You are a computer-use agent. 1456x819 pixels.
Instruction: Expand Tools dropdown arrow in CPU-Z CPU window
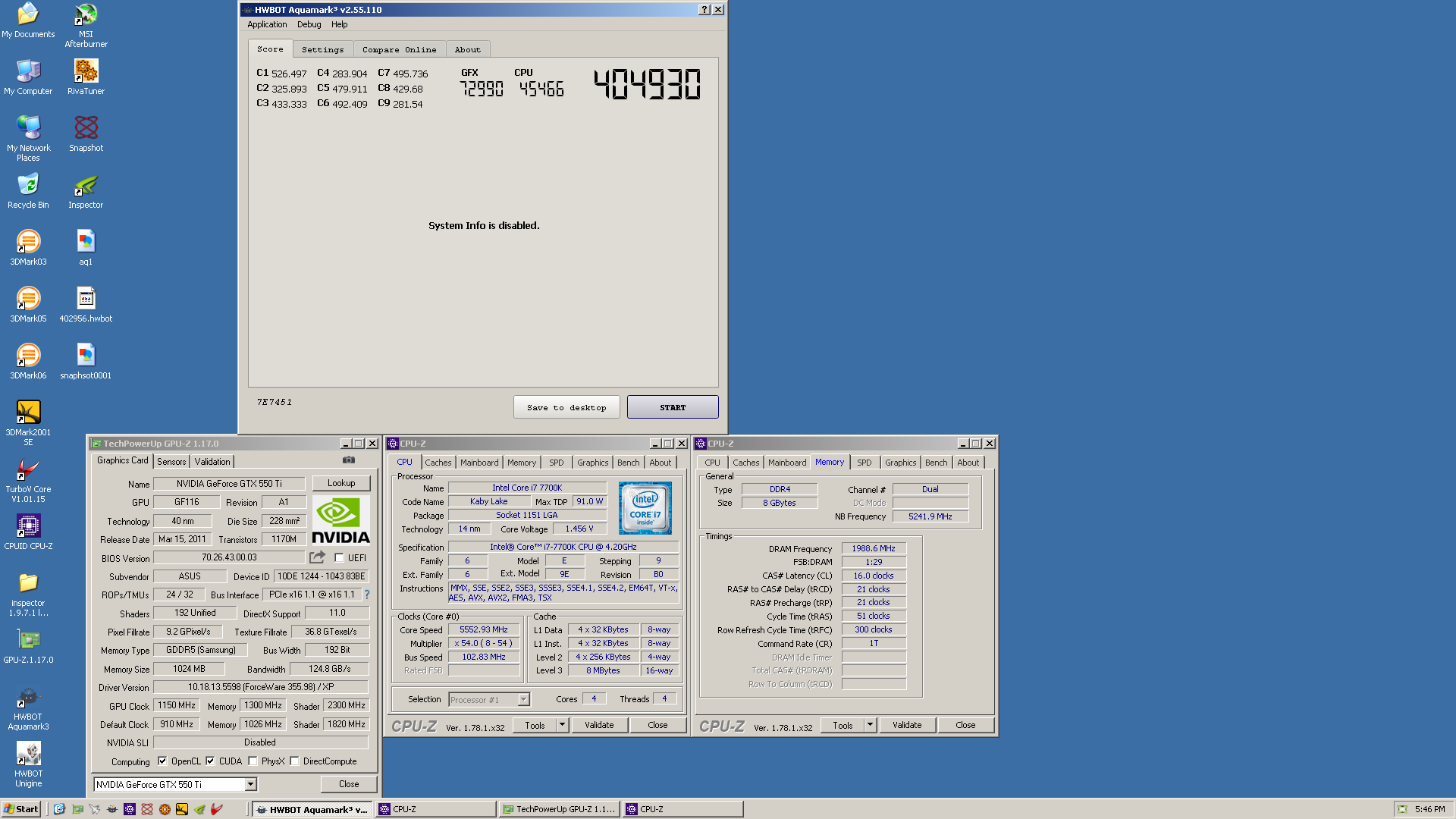563,726
